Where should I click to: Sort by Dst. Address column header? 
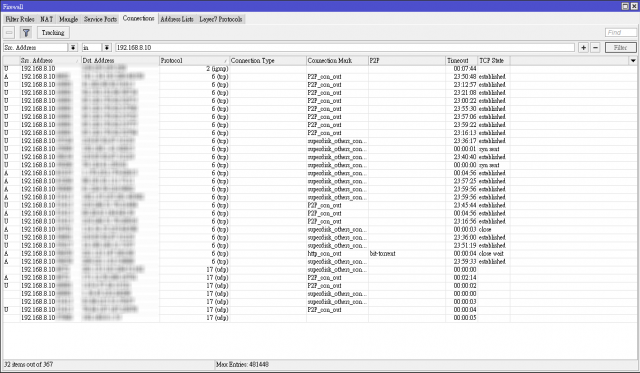tap(120, 61)
